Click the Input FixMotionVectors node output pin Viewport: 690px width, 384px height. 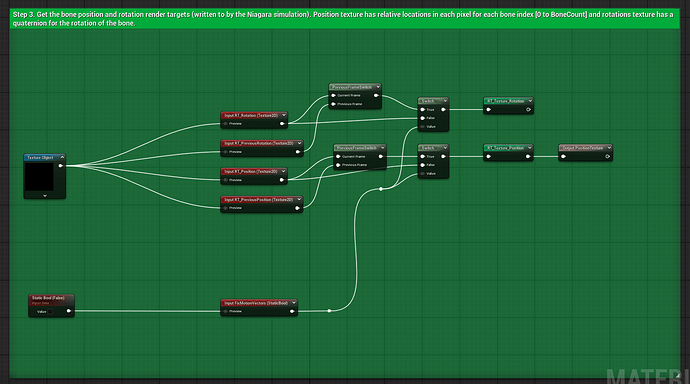tap(292, 311)
